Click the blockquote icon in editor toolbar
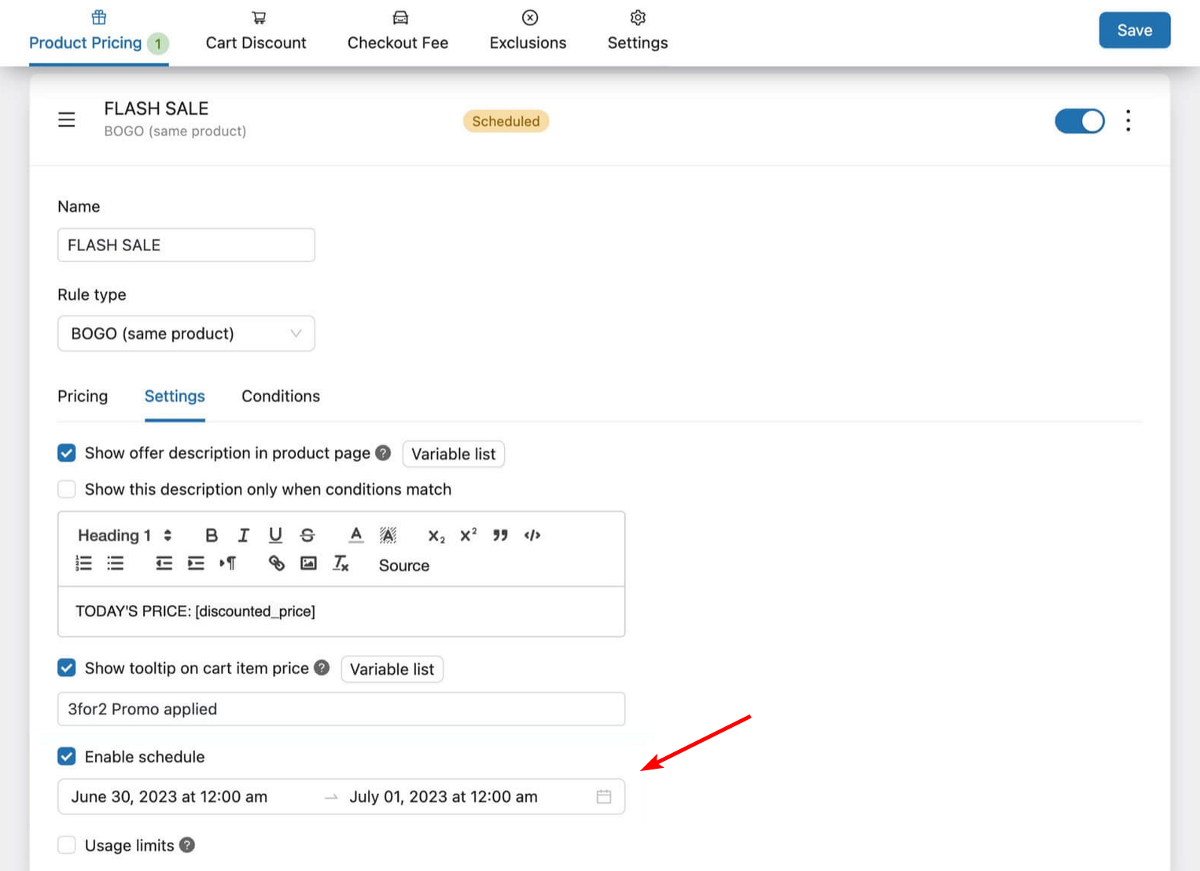This screenshot has width=1200, height=871. tap(500, 535)
